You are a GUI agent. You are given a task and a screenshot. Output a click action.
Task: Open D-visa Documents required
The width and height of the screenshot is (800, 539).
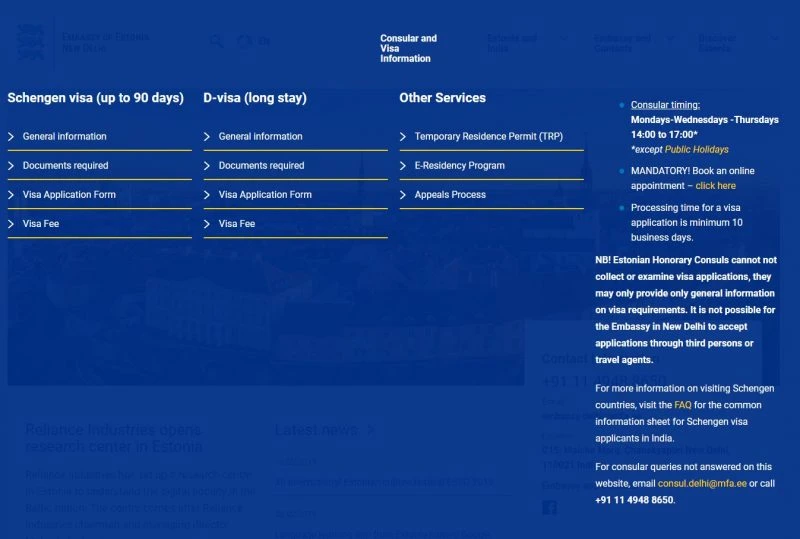pos(295,166)
